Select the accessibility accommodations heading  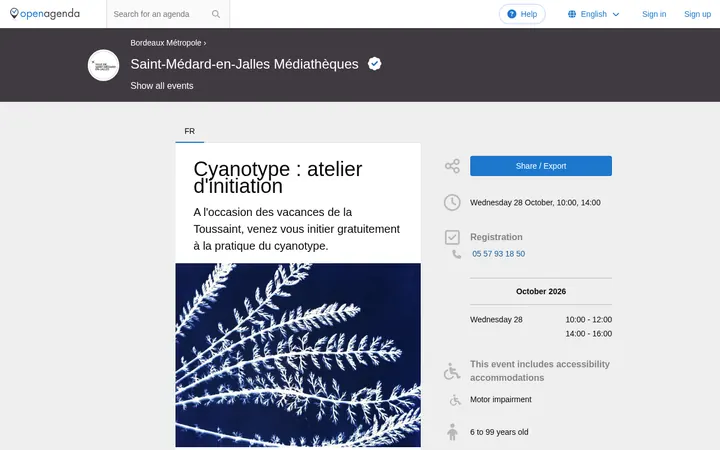tap(540, 371)
